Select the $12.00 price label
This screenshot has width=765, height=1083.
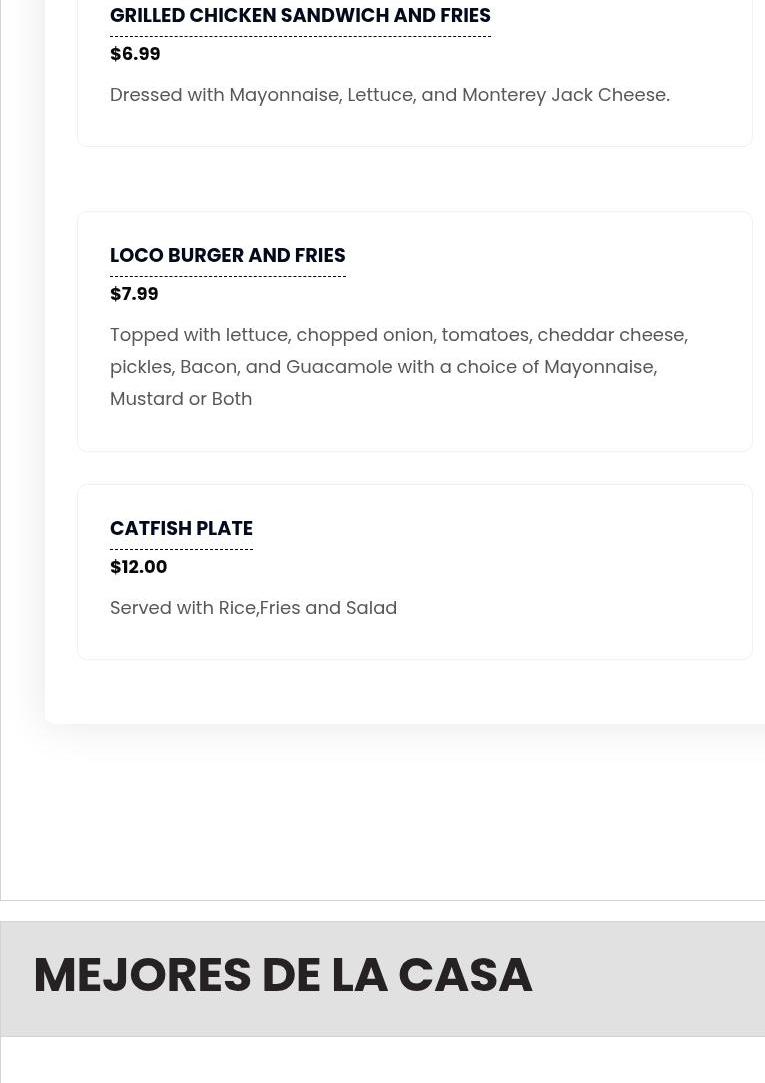[138, 567]
